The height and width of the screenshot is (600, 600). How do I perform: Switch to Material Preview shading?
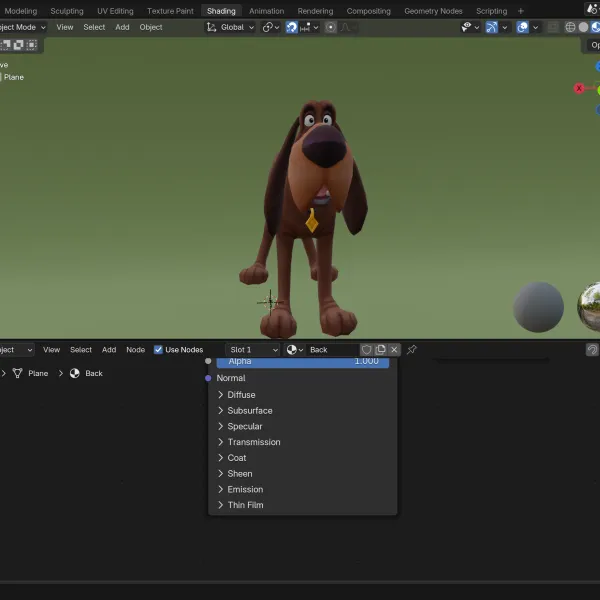point(595,27)
